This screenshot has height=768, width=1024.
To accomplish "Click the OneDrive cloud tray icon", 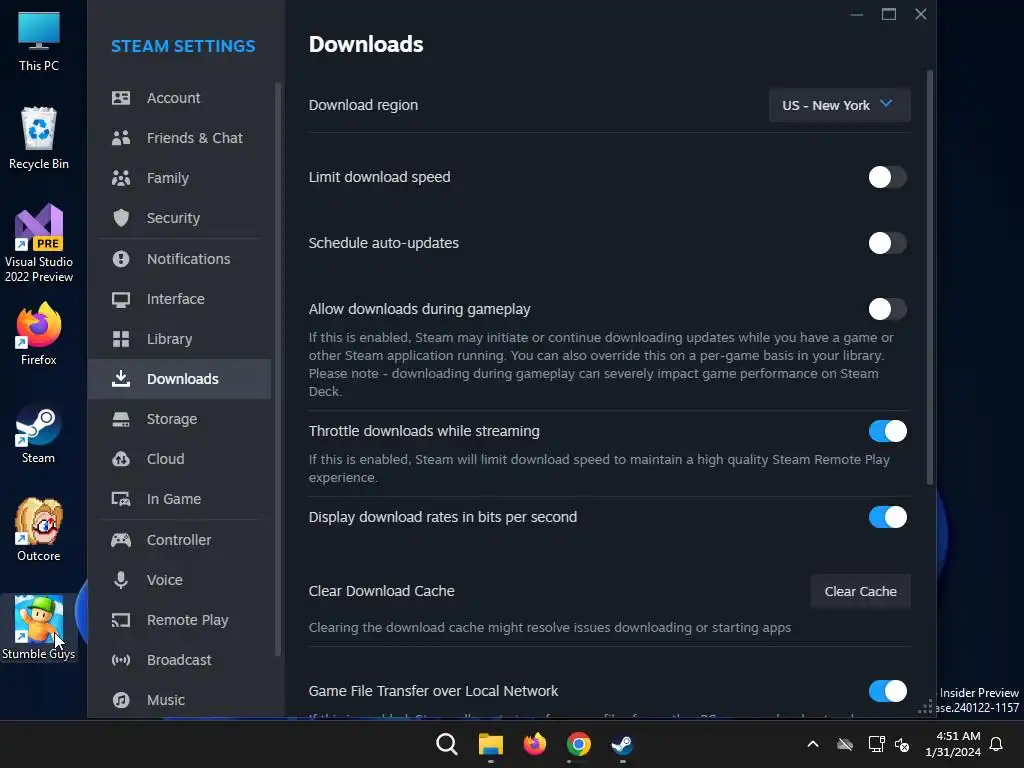I will pos(845,744).
